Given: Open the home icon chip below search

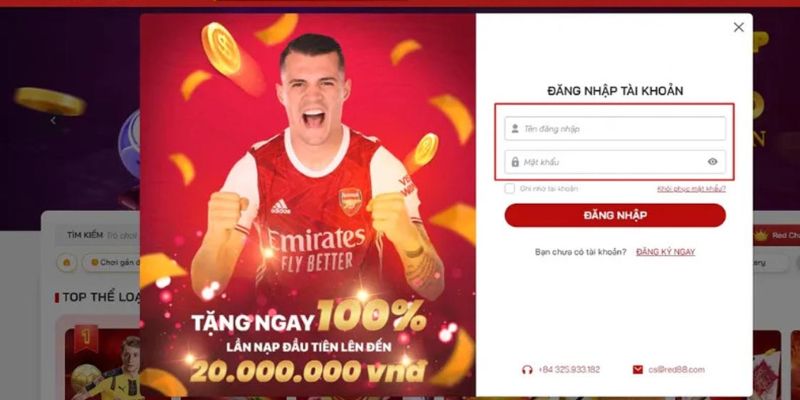Looking at the screenshot, I should click(66, 262).
